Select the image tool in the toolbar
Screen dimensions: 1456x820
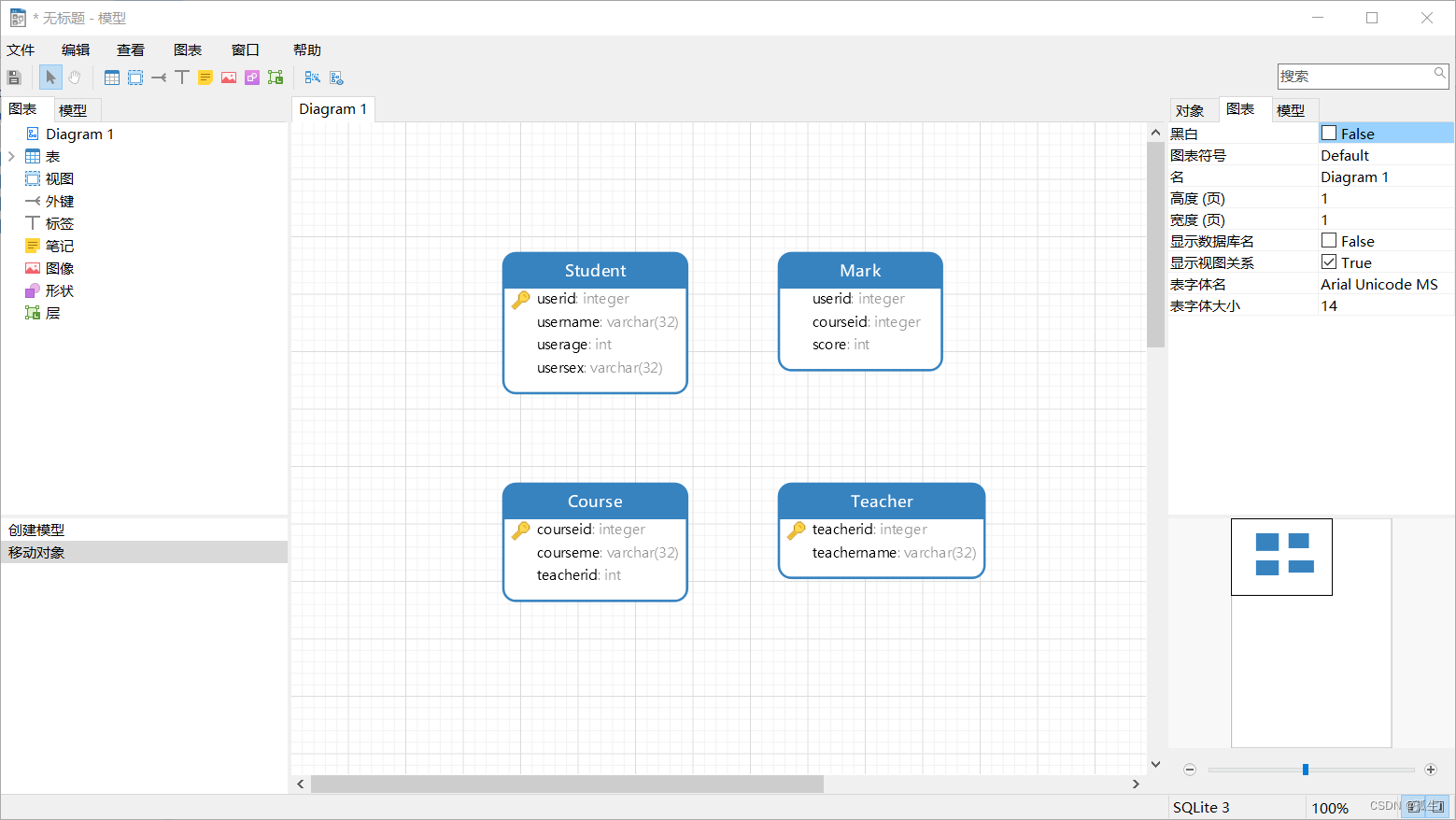[x=229, y=78]
